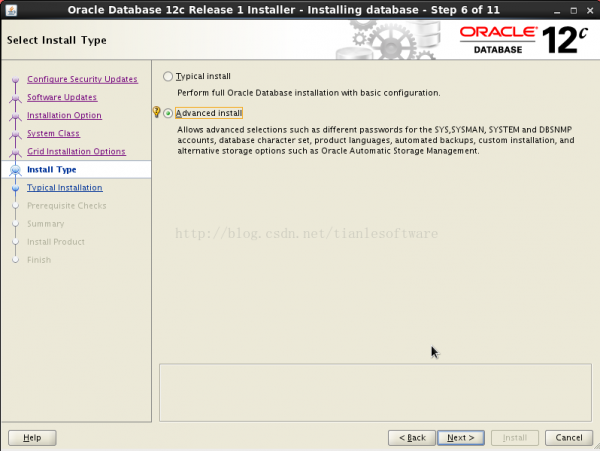Viewport: 600px width, 451px height.
Task: Go to the Typical Installation step
Action: pos(65,187)
